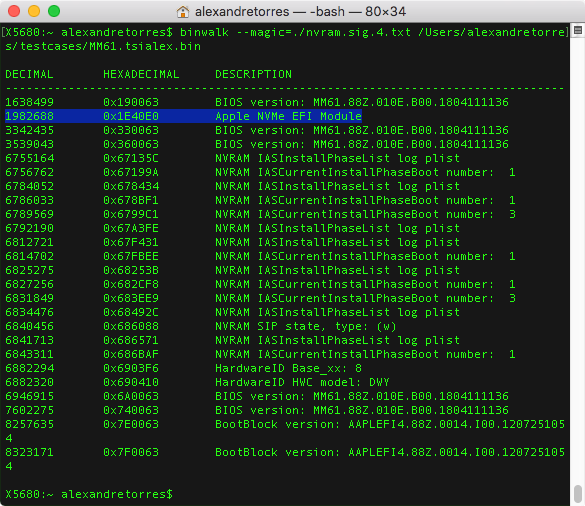
Task: Click 'HardwareID Base_xx: 8' text
Action: pyautogui.click(x=288, y=368)
